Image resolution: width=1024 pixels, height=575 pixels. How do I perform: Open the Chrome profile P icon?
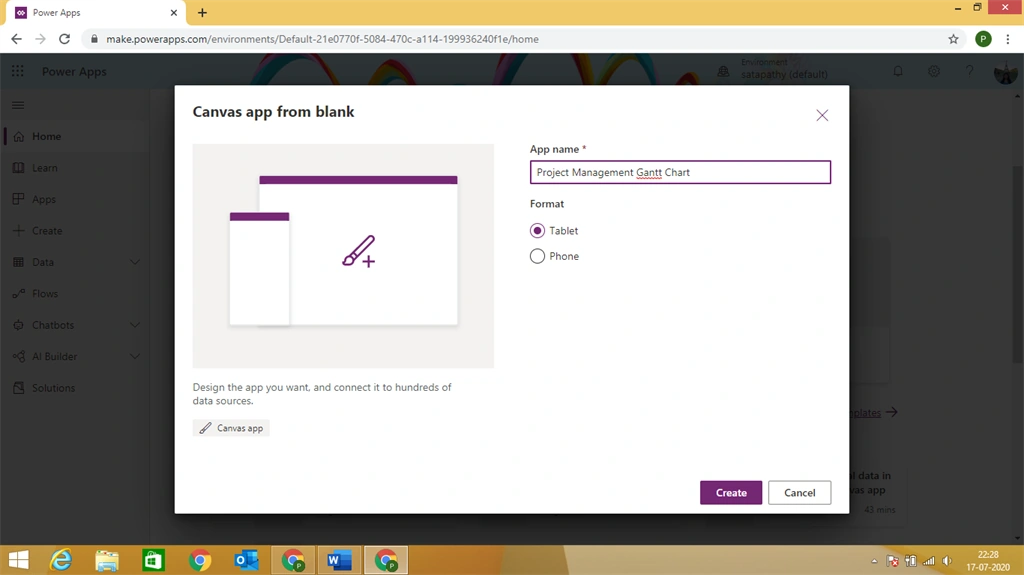point(983,39)
